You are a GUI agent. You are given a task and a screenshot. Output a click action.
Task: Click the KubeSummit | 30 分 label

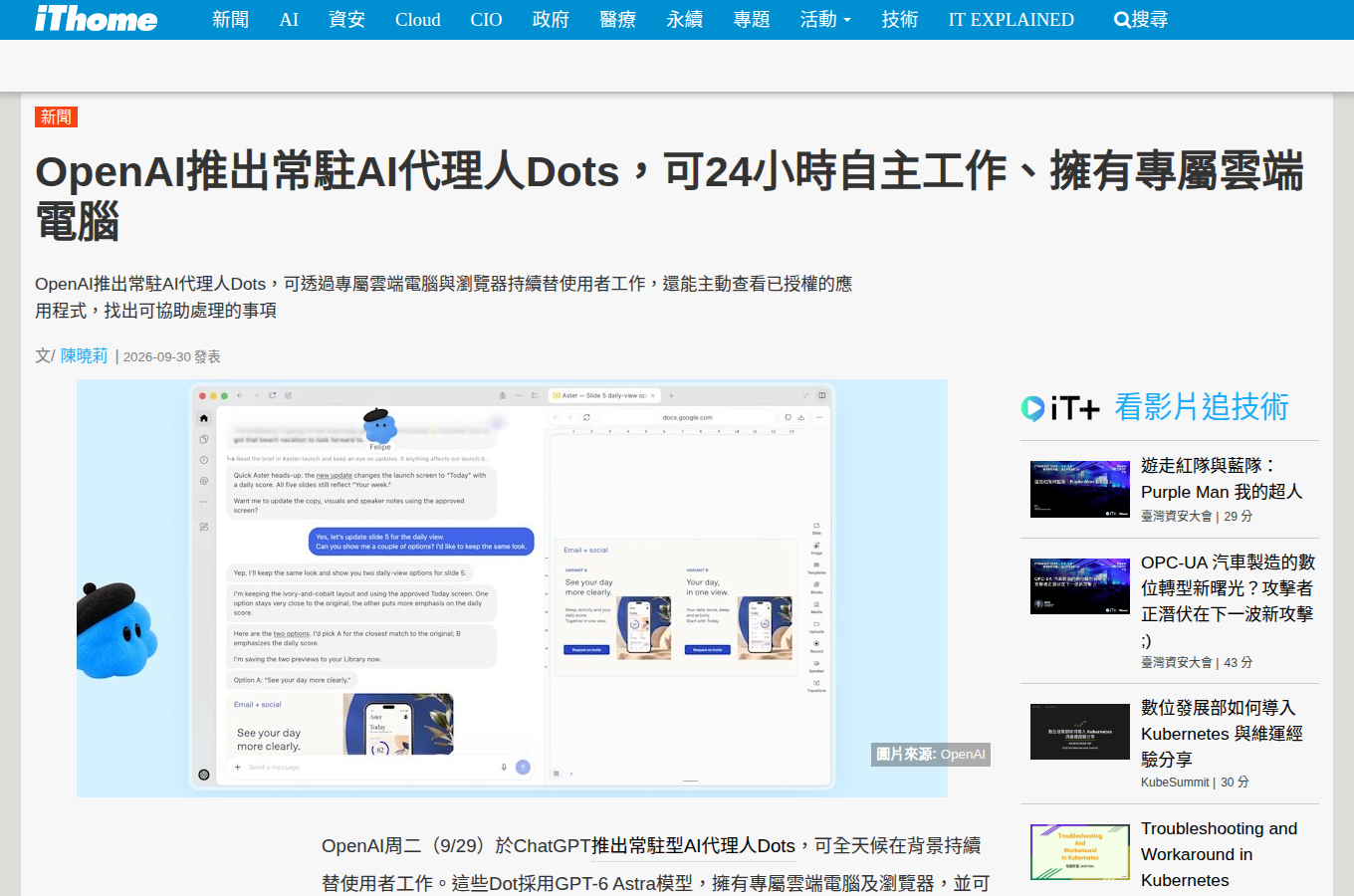[x=1195, y=783]
